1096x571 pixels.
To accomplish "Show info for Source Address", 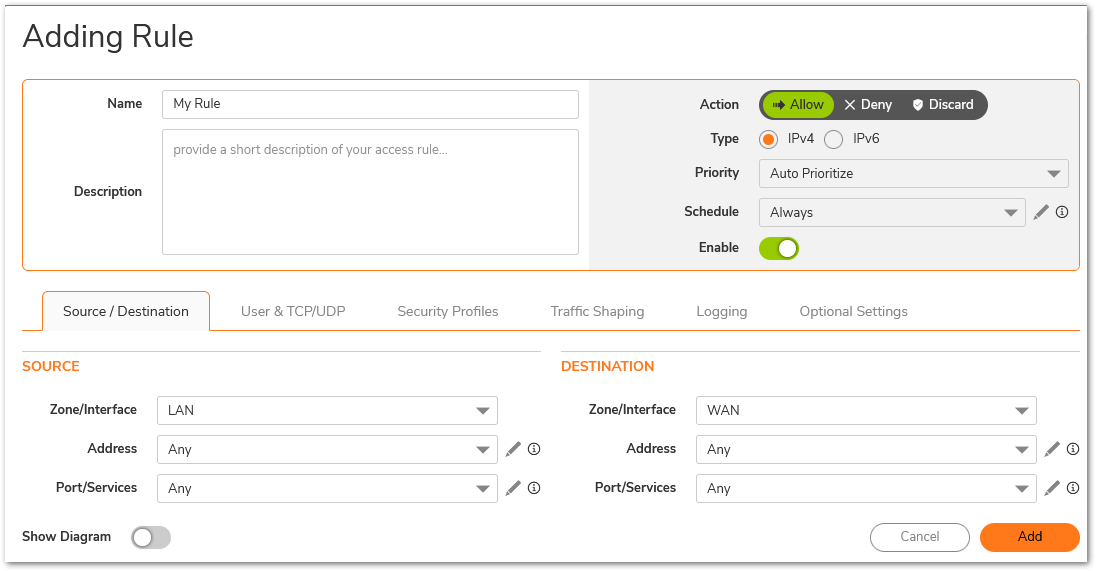I will pos(534,449).
